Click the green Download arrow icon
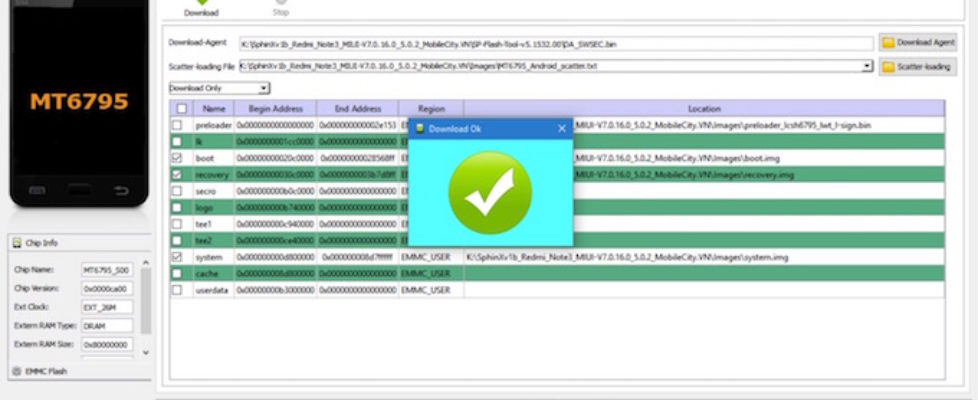This screenshot has height=400, width=978. (x=201, y=3)
